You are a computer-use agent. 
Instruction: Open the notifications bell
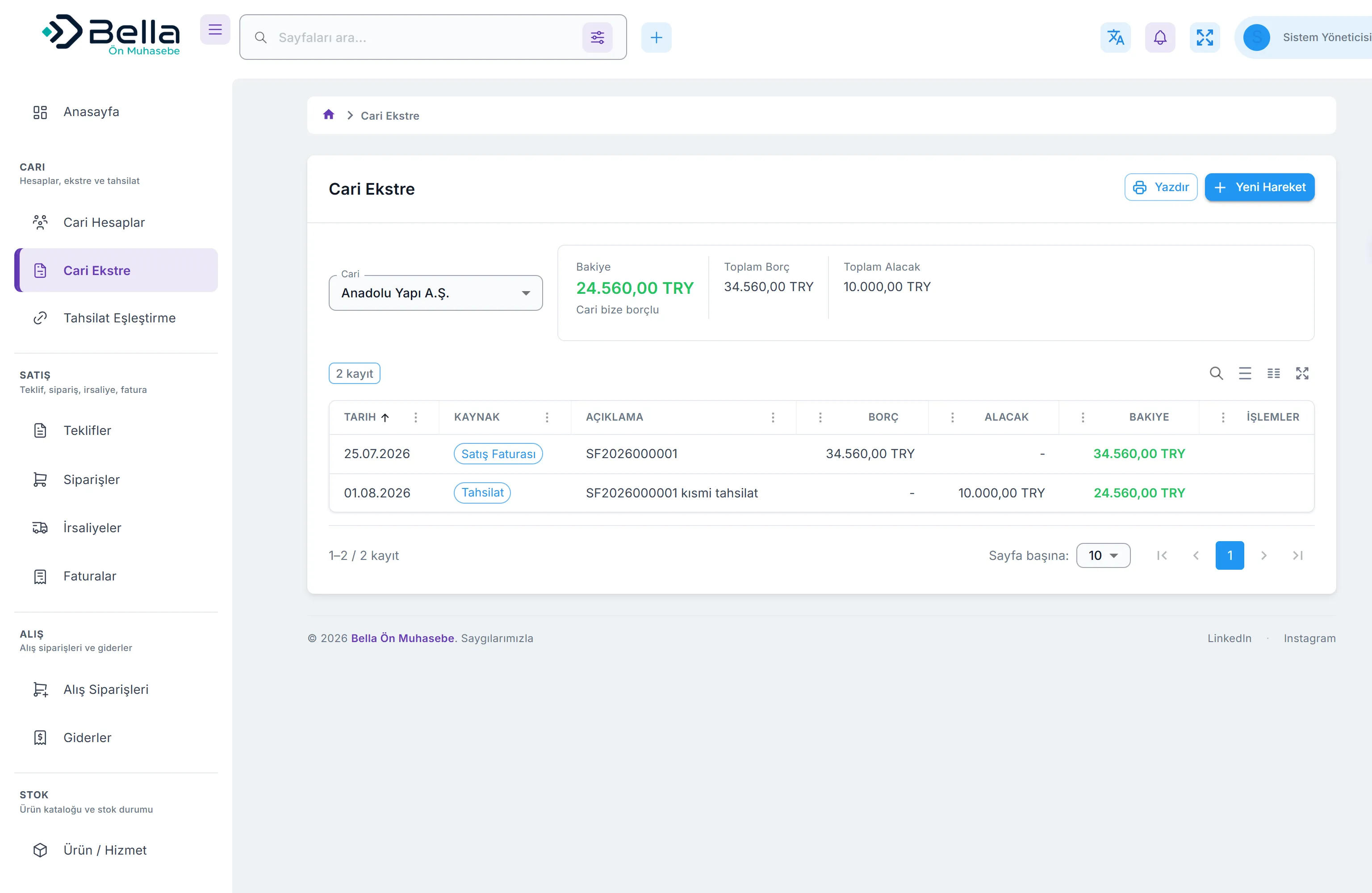pyautogui.click(x=1160, y=38)
